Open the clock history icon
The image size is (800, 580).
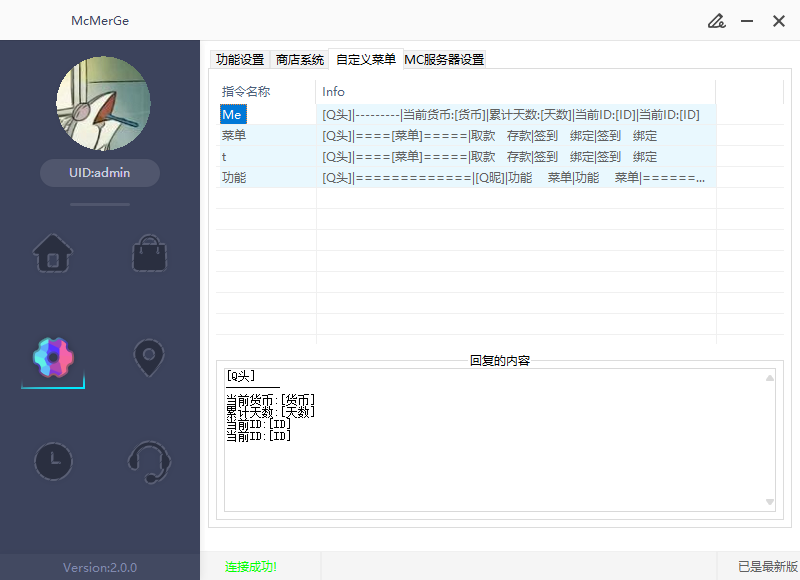point(53,462)
